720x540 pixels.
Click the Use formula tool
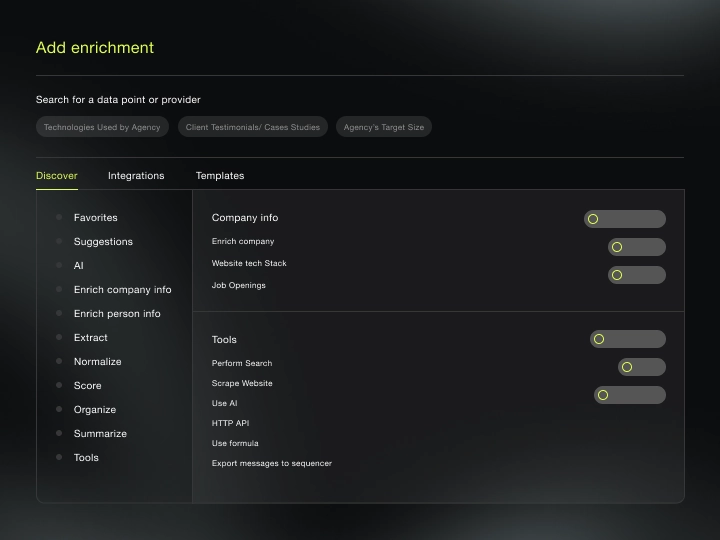(x=235, y=443)
